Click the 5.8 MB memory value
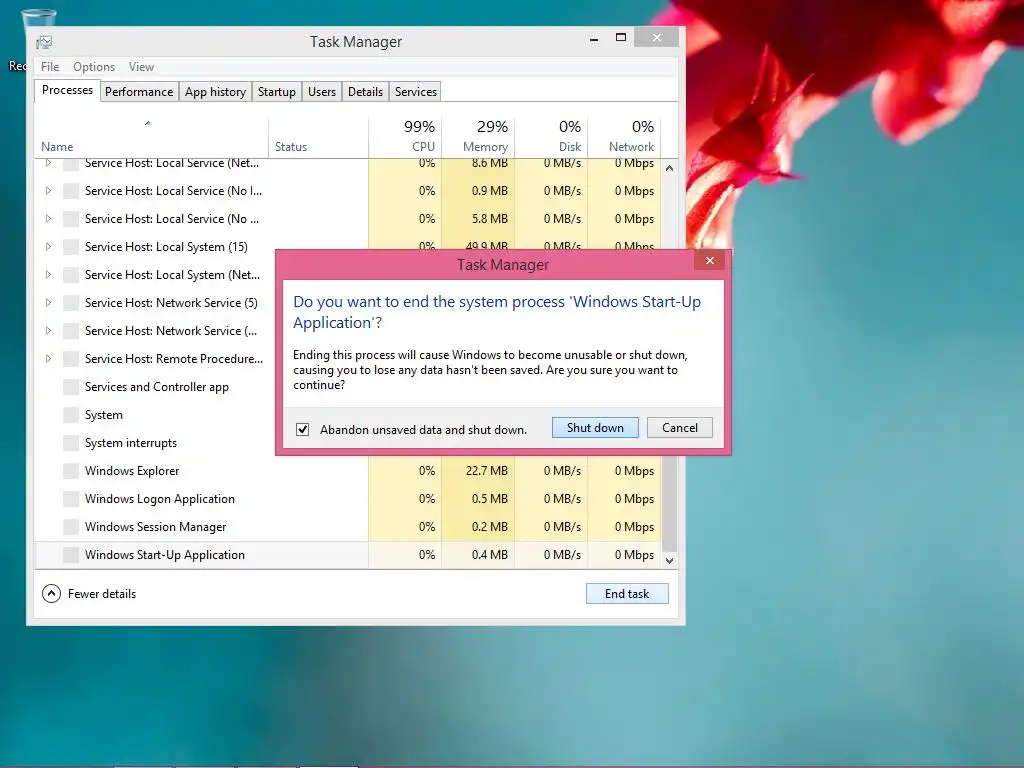 coord(490,219)
